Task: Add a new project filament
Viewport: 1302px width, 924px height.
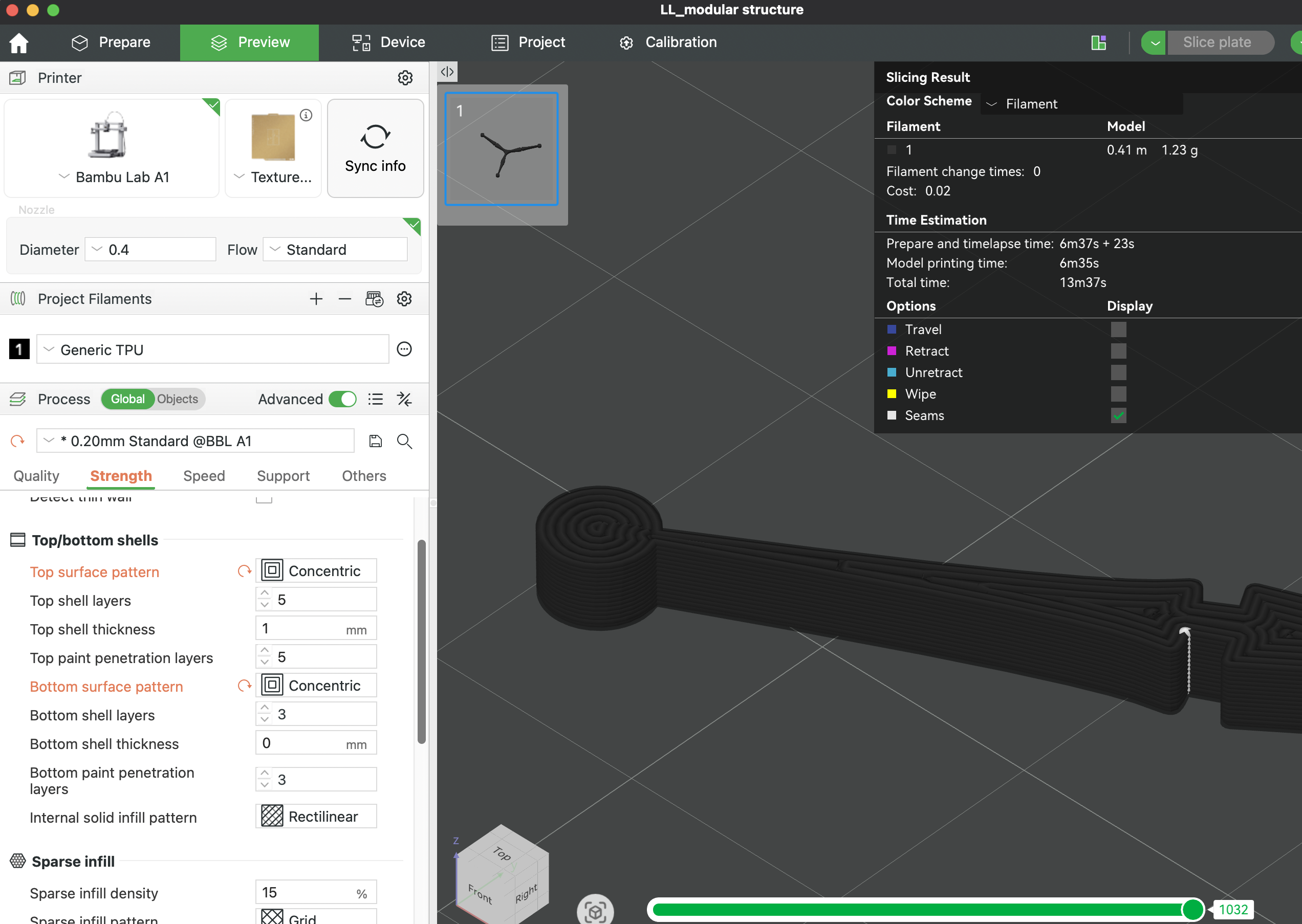Action: (316, 299)
